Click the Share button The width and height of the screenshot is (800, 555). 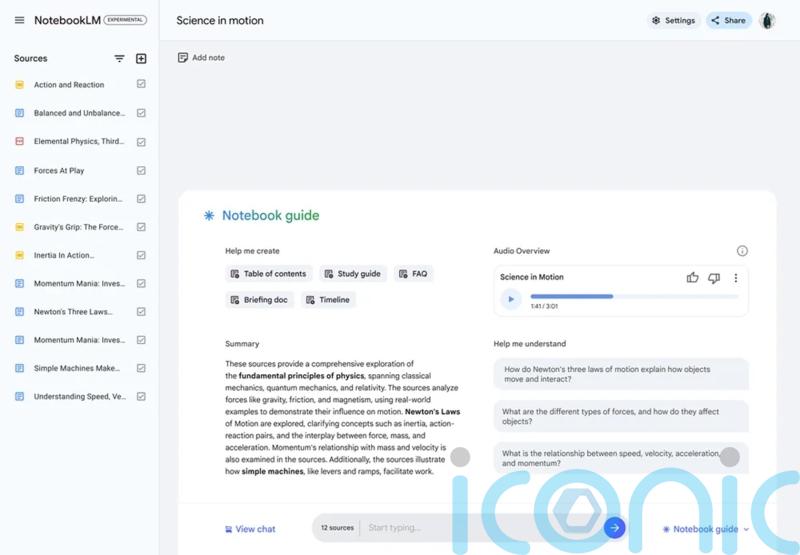[x=729, y=20]
